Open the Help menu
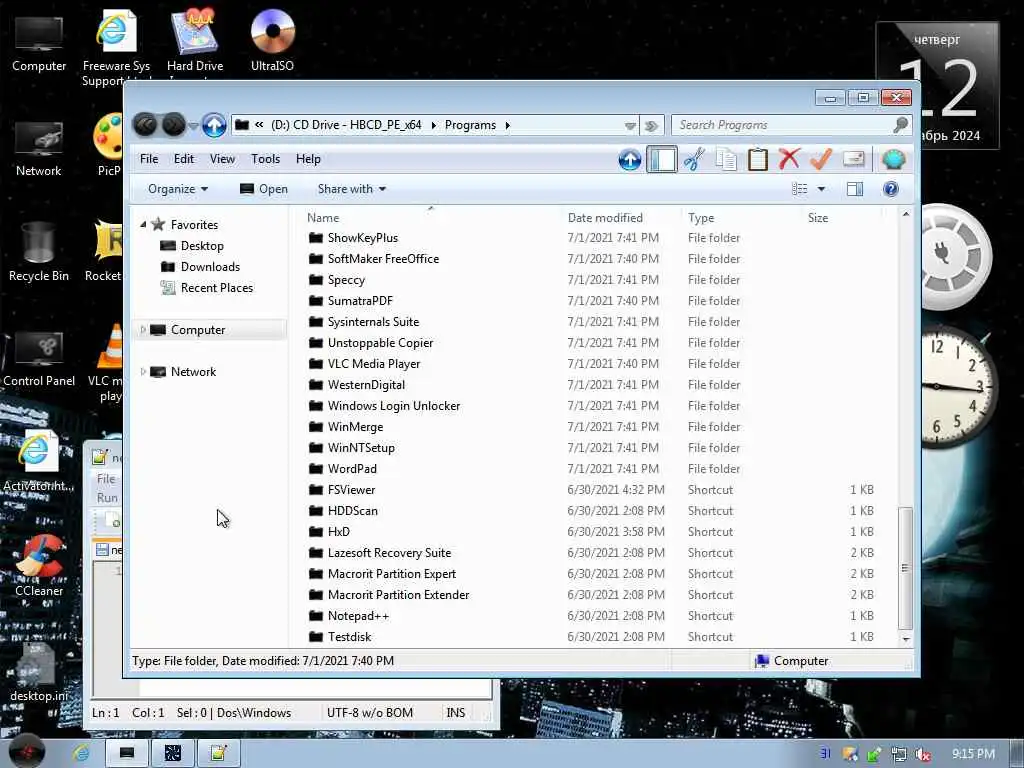The width and height of the screenshot is (1024, 768). coord(308,159)
